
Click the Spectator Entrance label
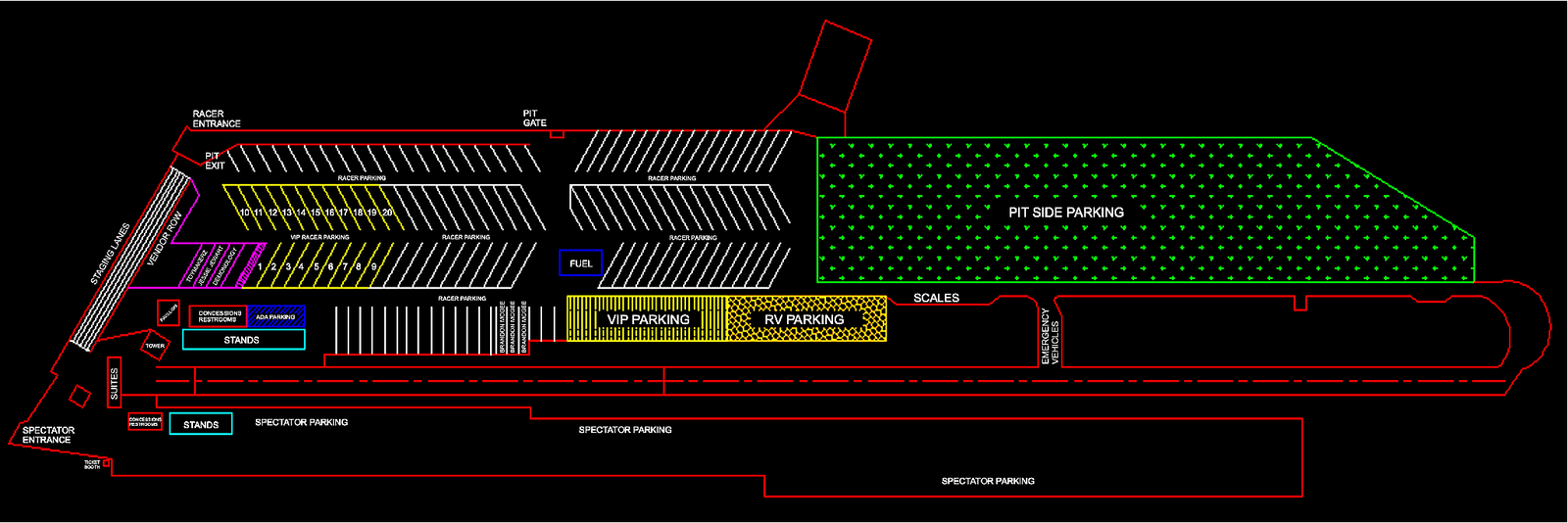point(48,435)
